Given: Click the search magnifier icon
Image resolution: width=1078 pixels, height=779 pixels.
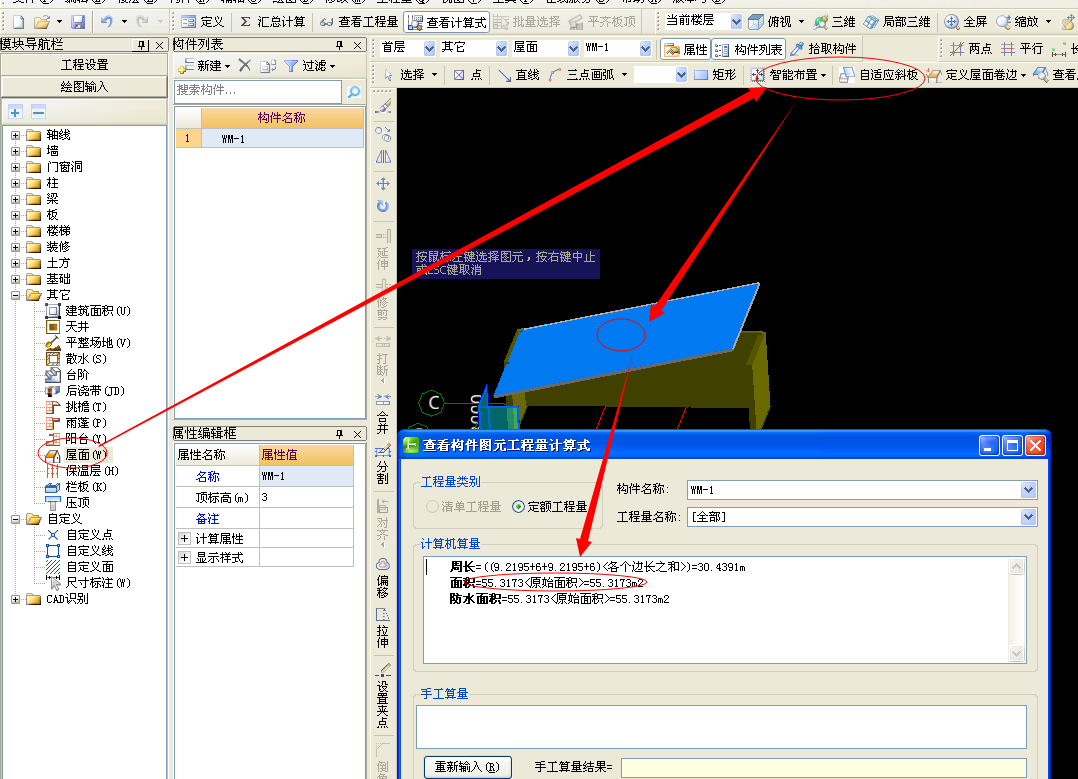Looking at the screenshot, I should 354,91.
